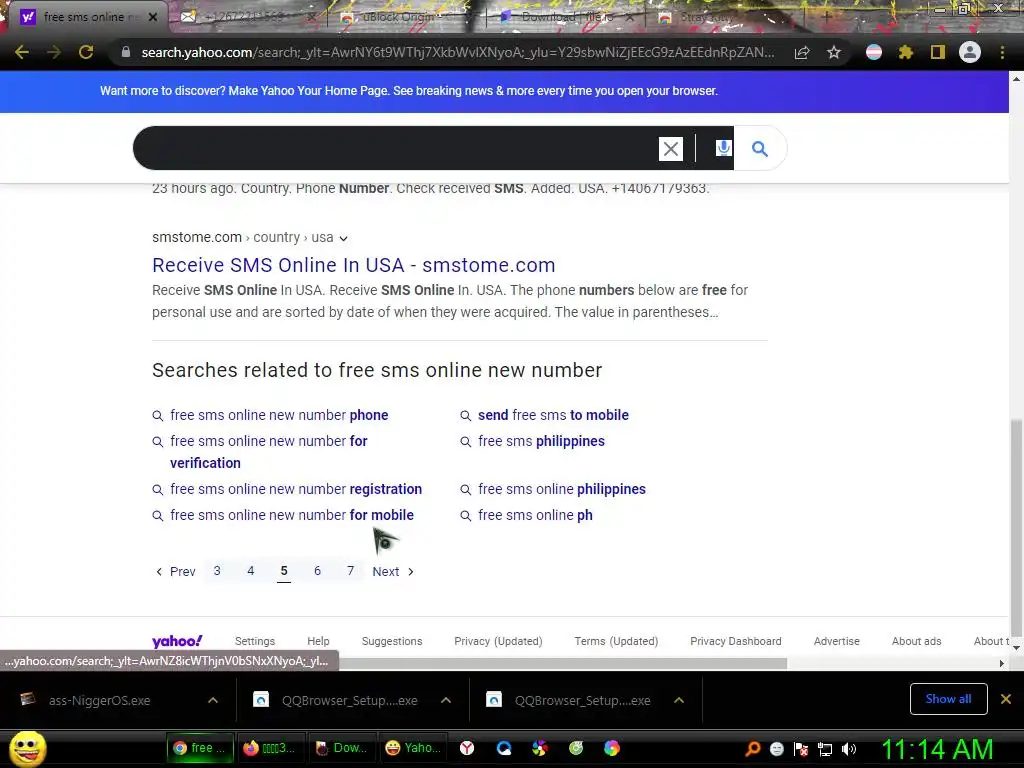Go to results page 3
Image resolution: width=1024 pixels, height=768 pixels.
click(217, 571)
